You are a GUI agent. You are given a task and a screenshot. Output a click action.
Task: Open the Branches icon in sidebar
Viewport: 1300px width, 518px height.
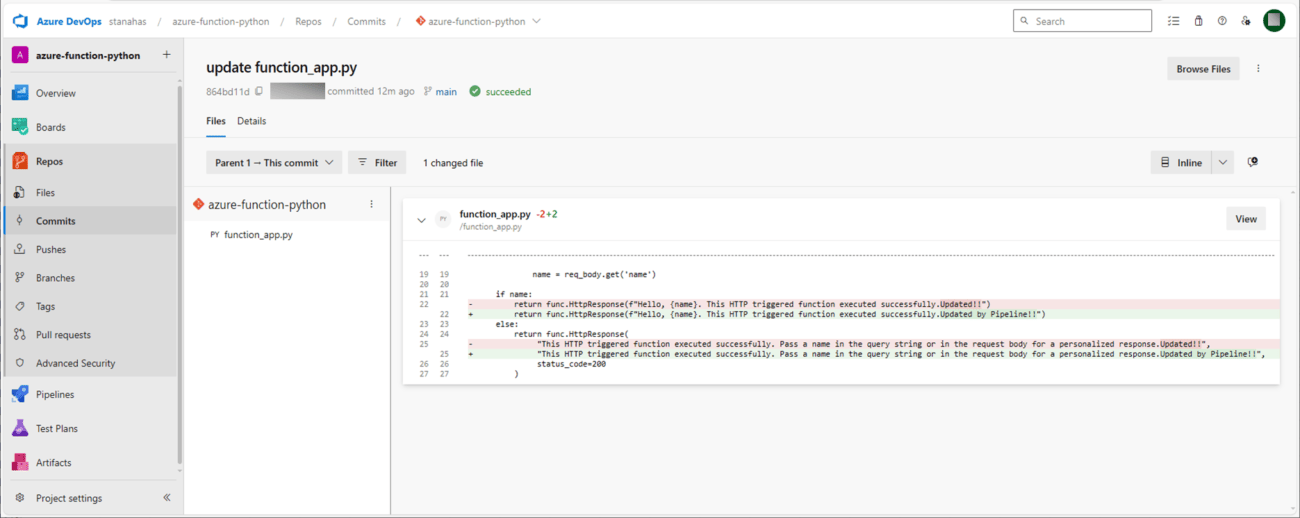(x=20, y=278)
